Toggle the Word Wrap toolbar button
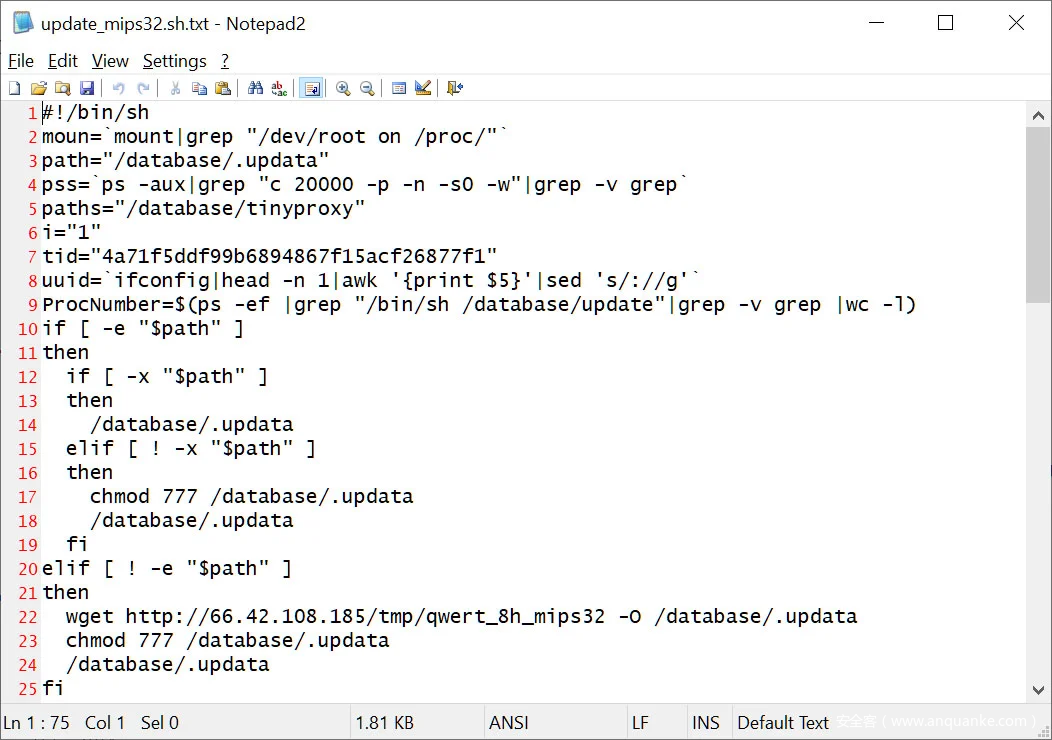Screen dimensions: 1052x740 [x=312, y=88]
